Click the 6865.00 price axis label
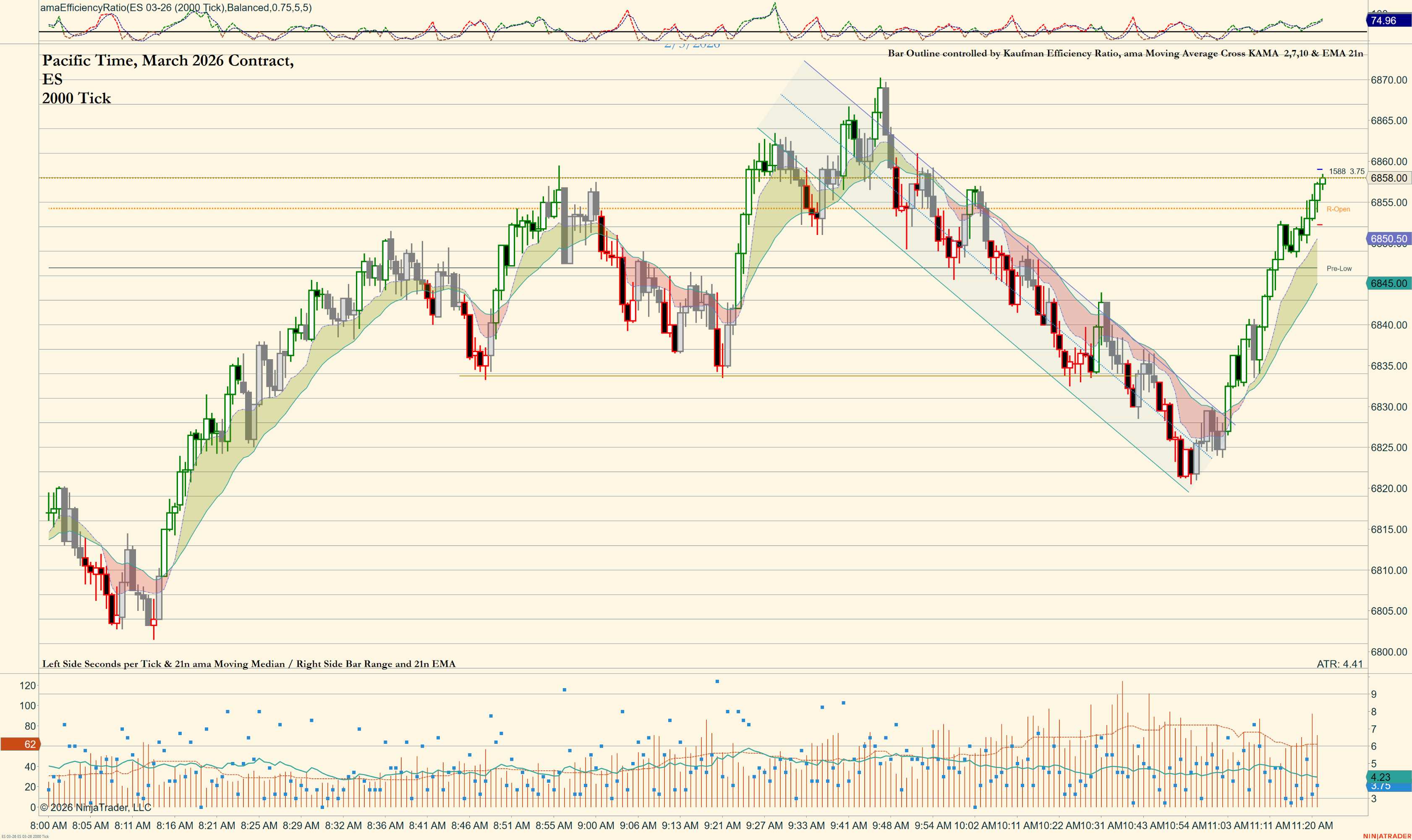1412x840 pixels. [1388, 120]
